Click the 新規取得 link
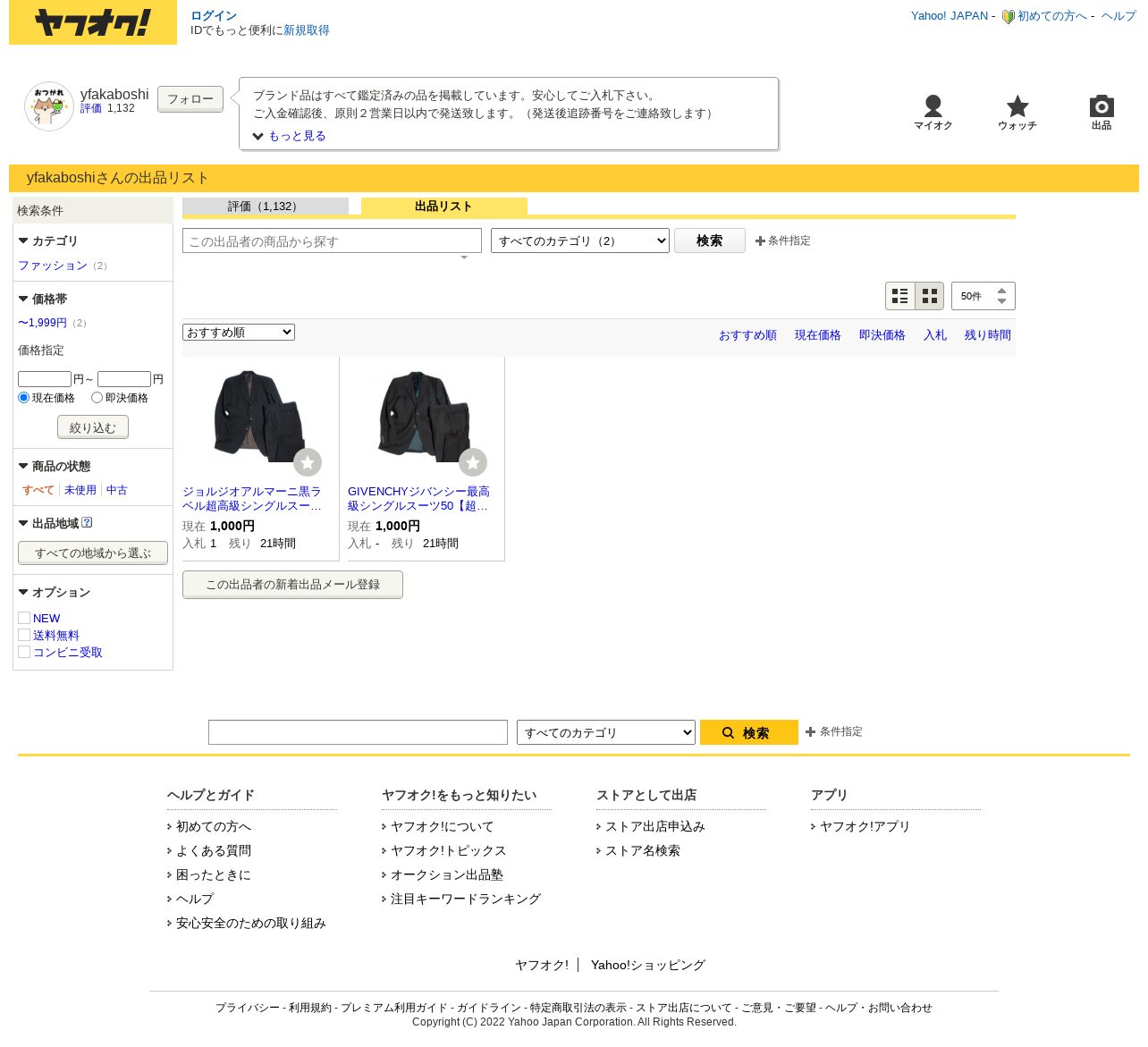1148x1047 pixels. (x=307, y=30)
